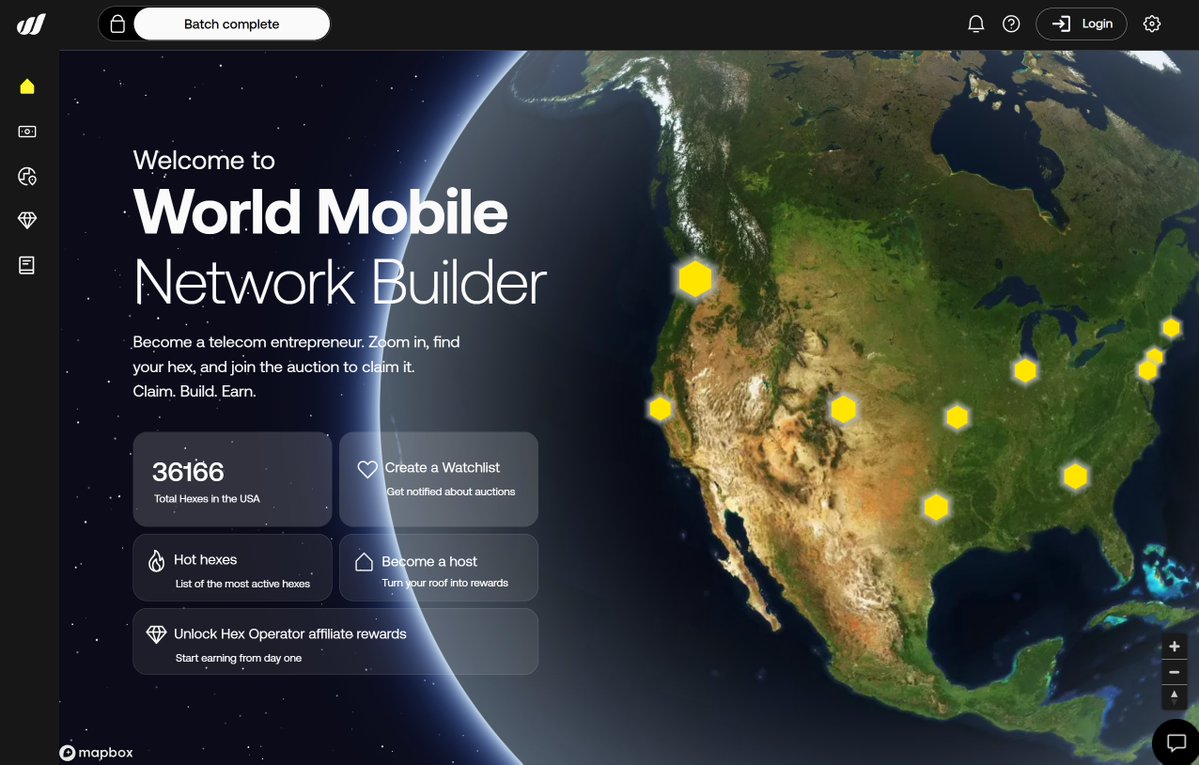The height and width of the screenshot is (765, 1199).
Task: Open the diamond rewards icon in the sidebar
Action: point(26,220)
